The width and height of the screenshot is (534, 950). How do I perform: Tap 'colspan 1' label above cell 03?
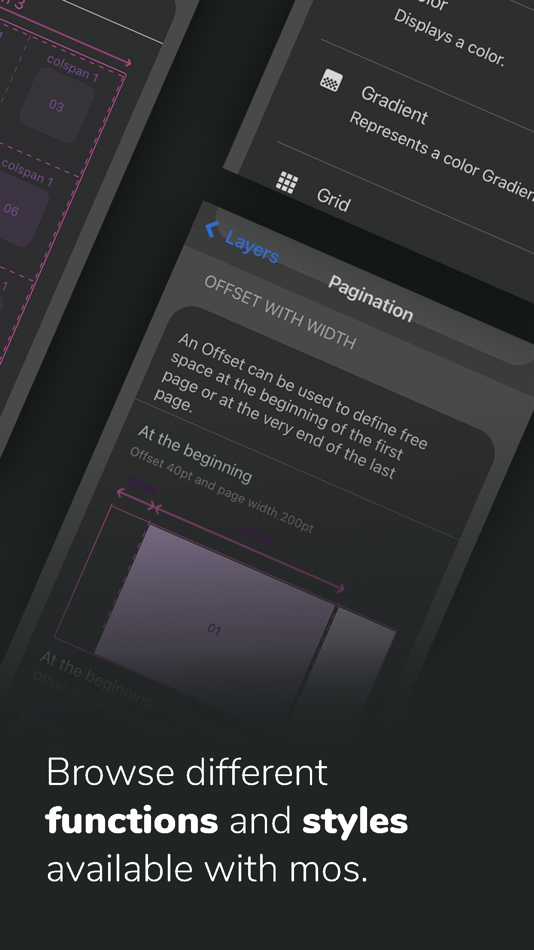point(72,67)
